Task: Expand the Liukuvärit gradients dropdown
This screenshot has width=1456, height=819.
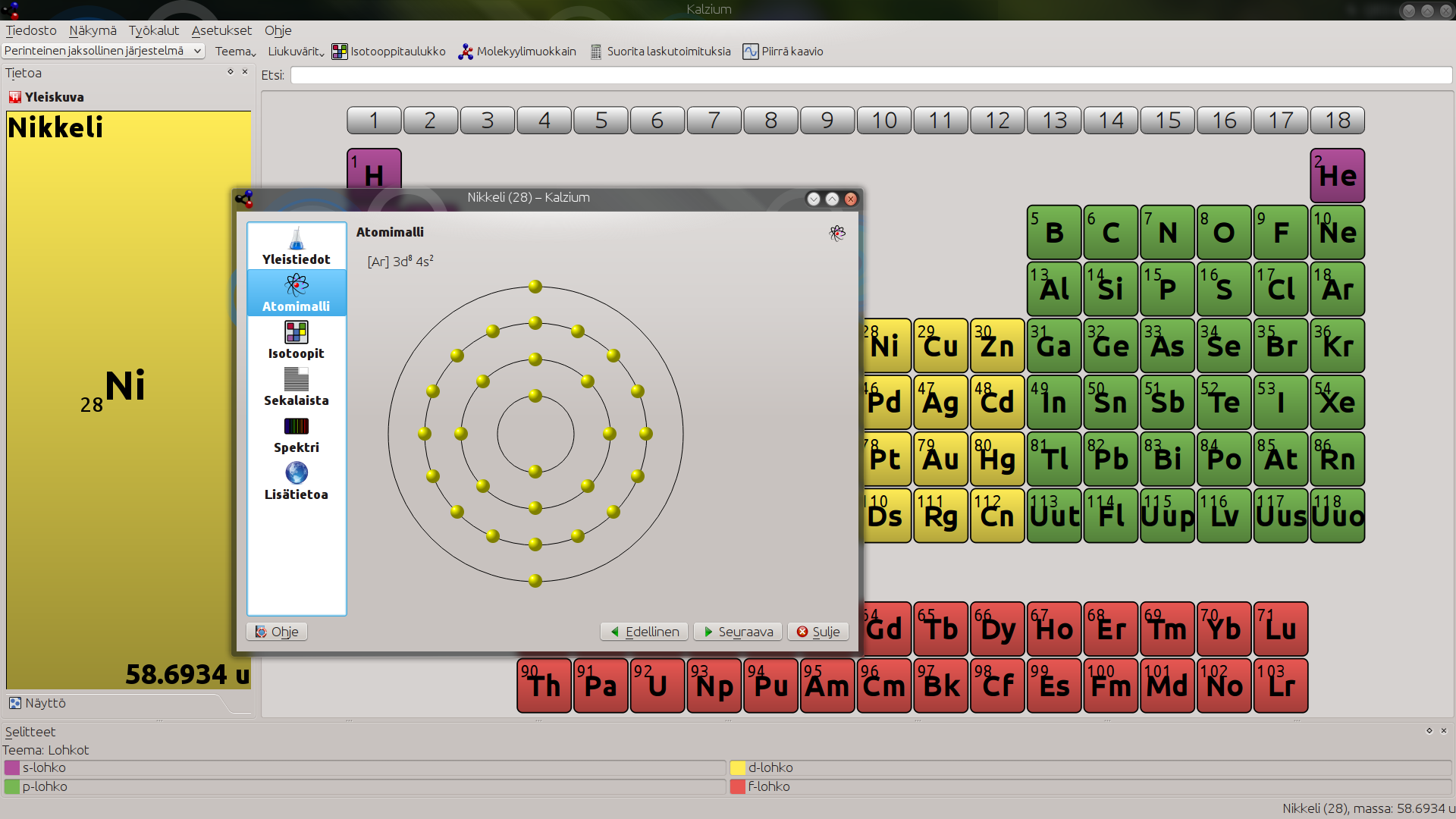Action: tap(296, 52)
